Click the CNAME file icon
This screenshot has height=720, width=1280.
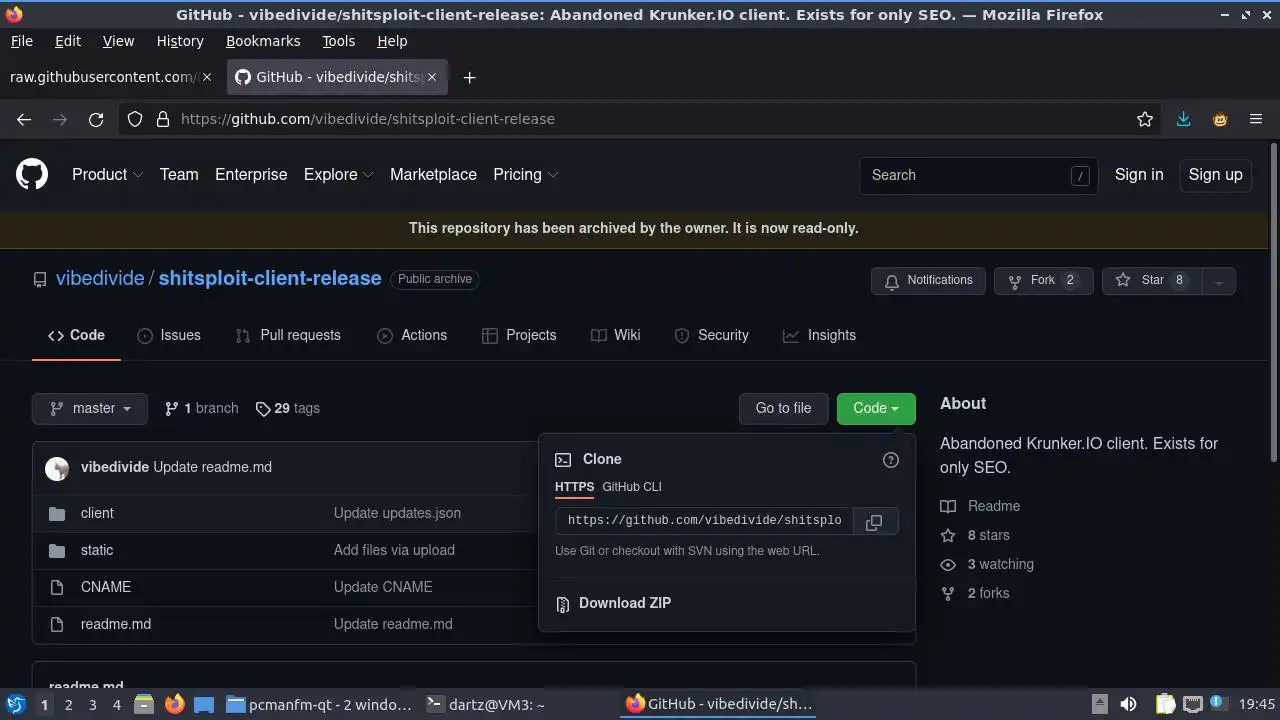56,588
